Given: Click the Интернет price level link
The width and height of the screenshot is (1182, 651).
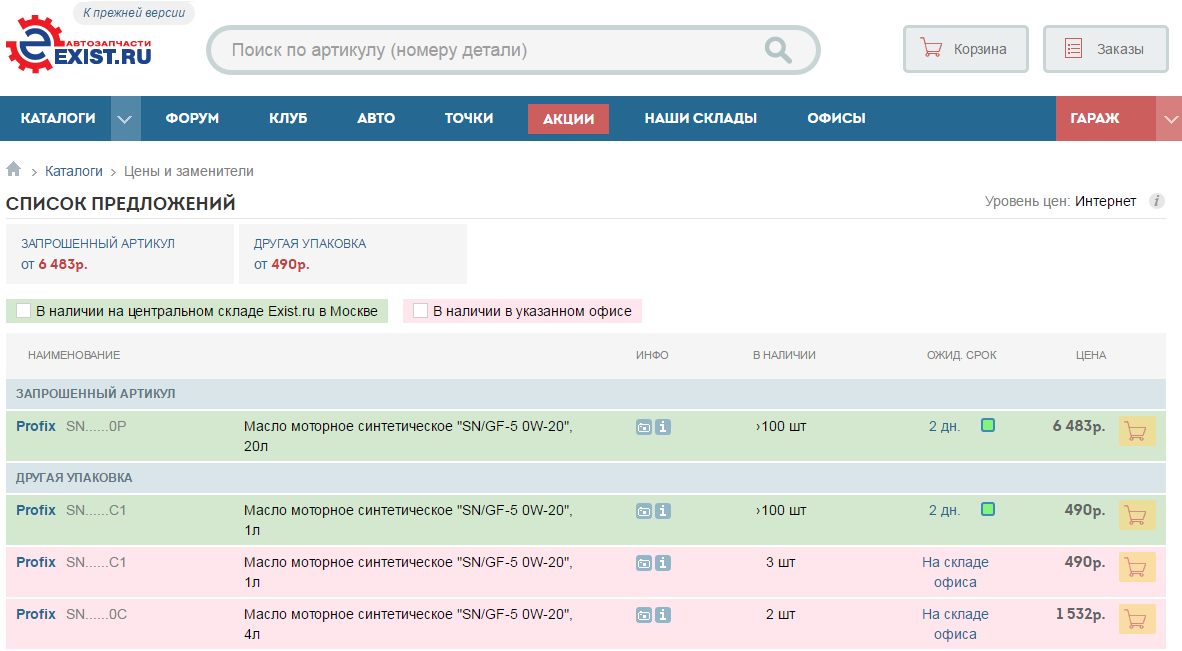Looking at the screenshot, I should 1105,201.
